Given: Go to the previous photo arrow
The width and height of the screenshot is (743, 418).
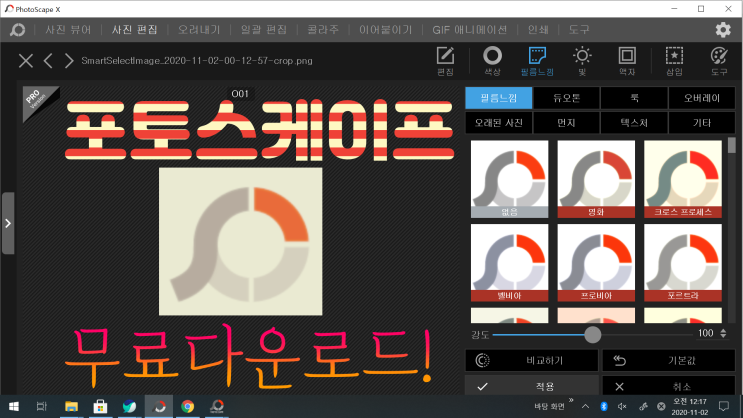Looking at the screenshot, I should pyautogui.click(x=48, y=61).
